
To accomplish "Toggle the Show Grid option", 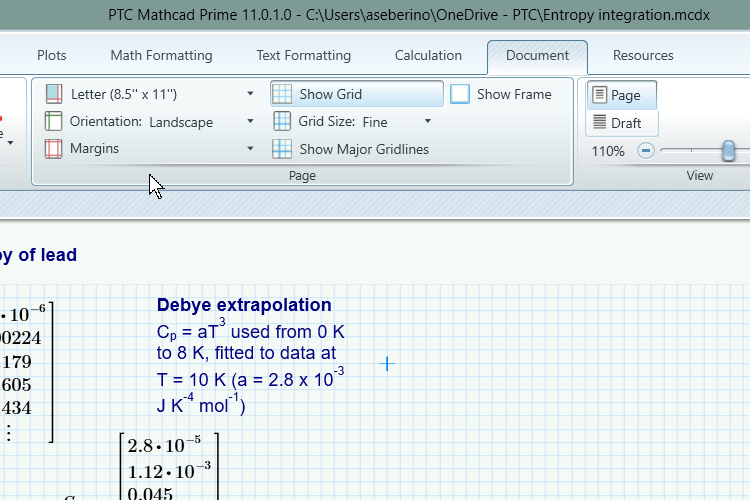I will tap(356, 94).
